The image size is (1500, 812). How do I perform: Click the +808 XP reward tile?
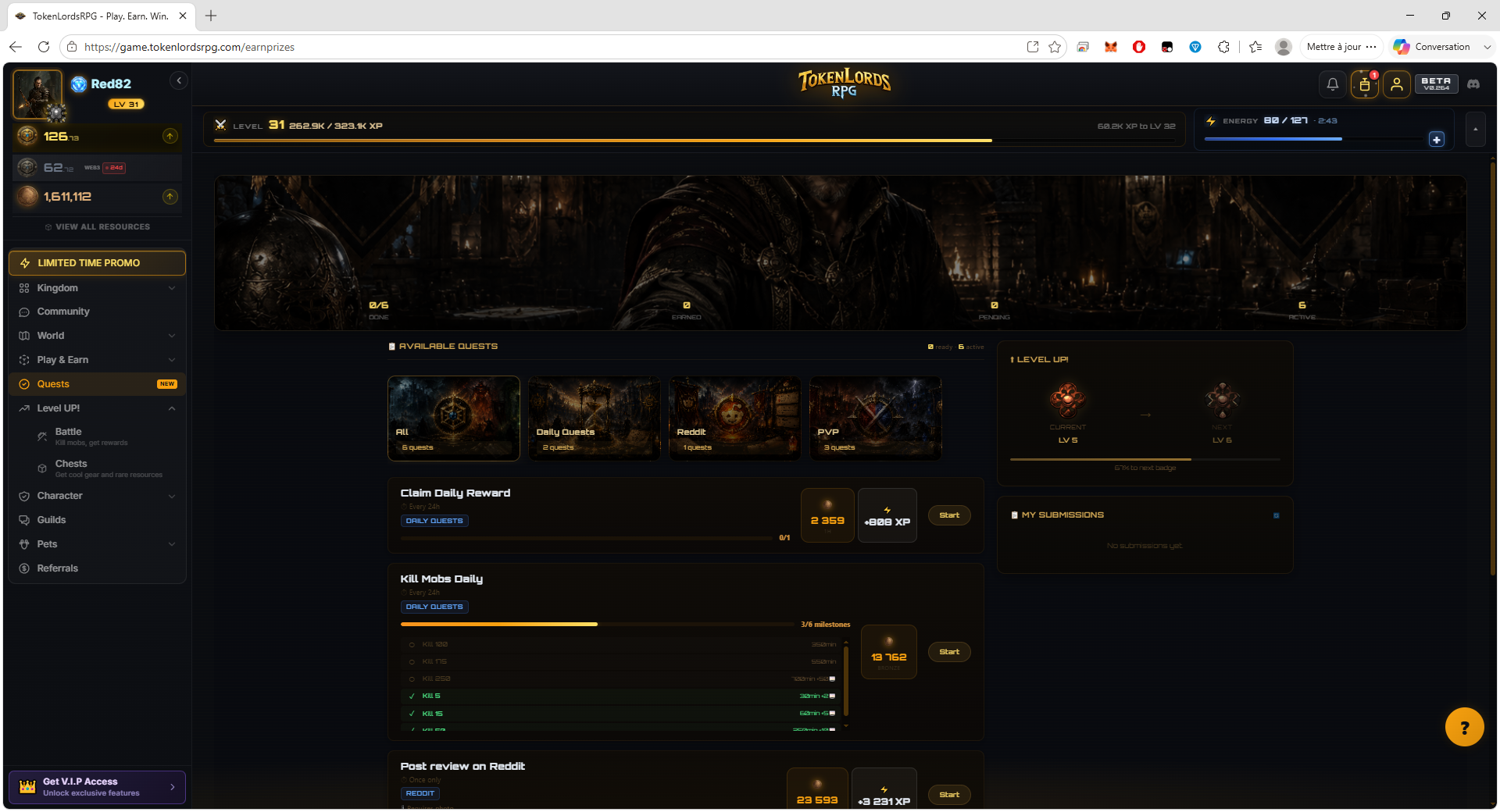tap(887, 515)
